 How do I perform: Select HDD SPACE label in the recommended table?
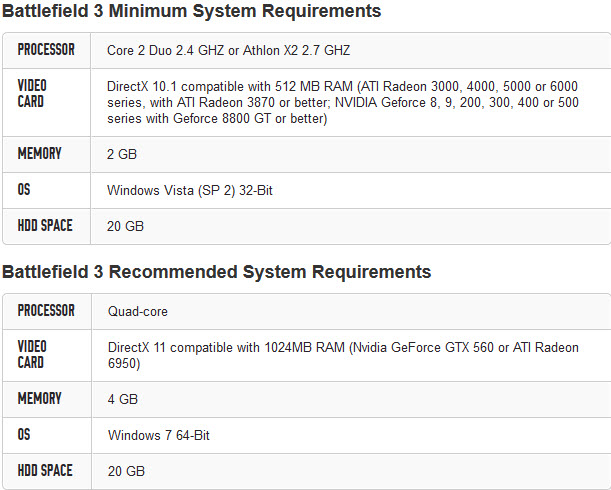(45, 470)
